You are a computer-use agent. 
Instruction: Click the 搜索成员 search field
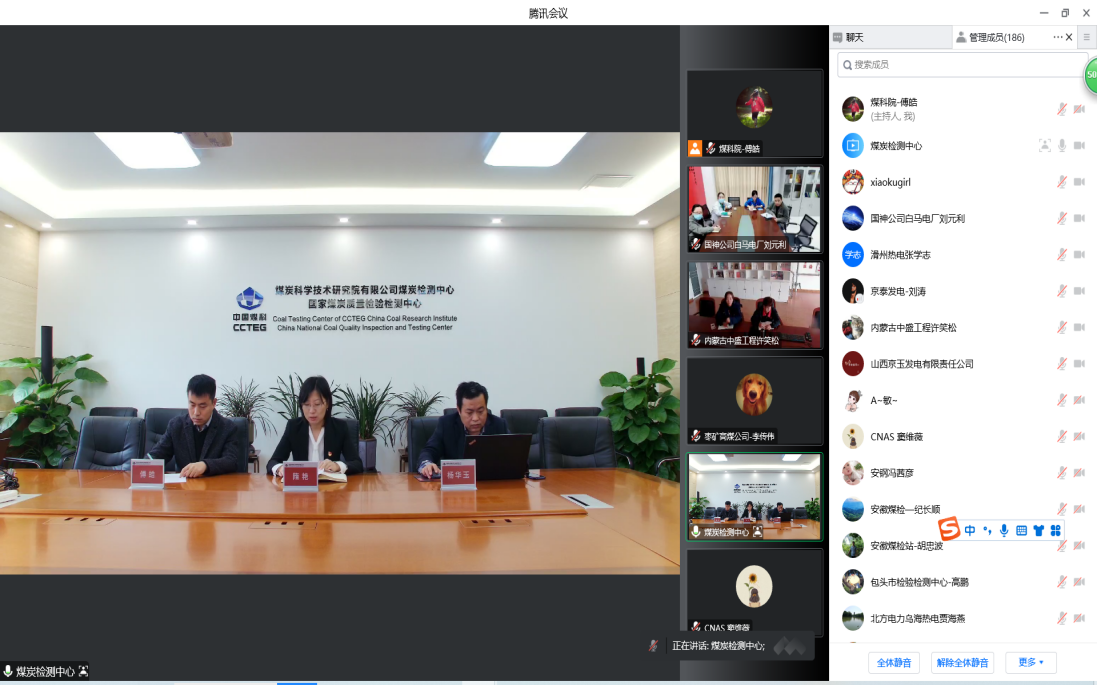coord(961,64)
